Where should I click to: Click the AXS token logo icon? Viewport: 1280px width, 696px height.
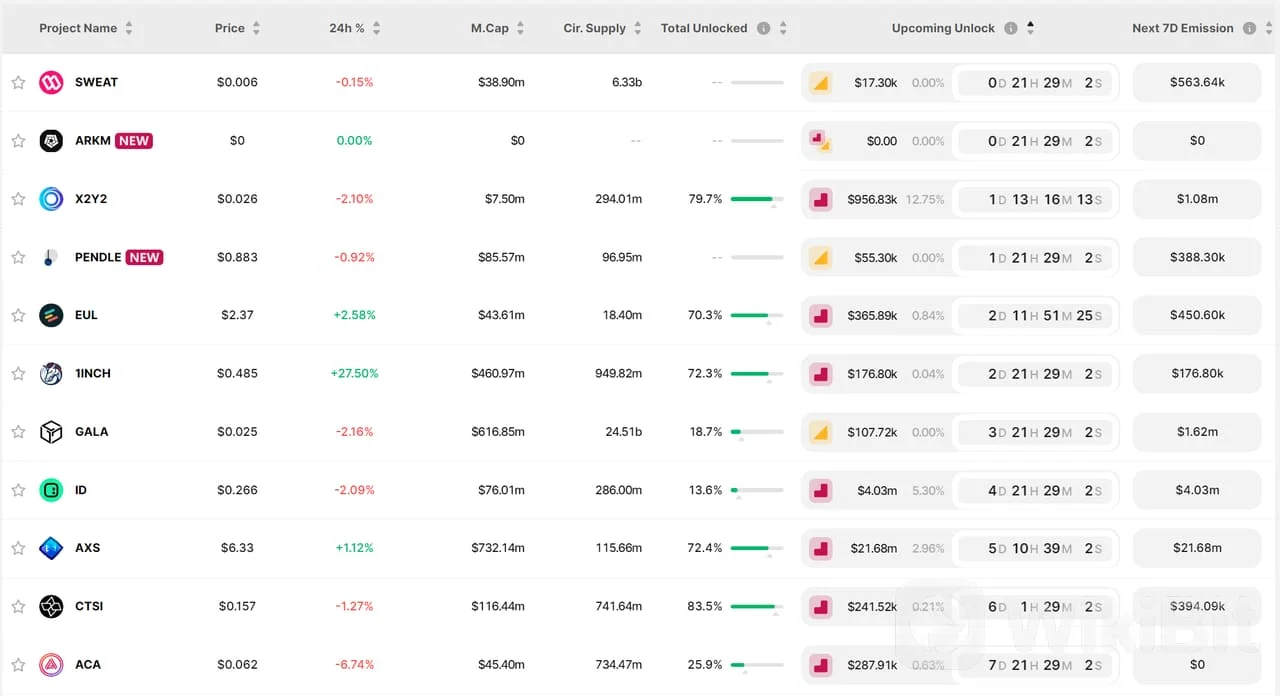click(x=51, y=548)
